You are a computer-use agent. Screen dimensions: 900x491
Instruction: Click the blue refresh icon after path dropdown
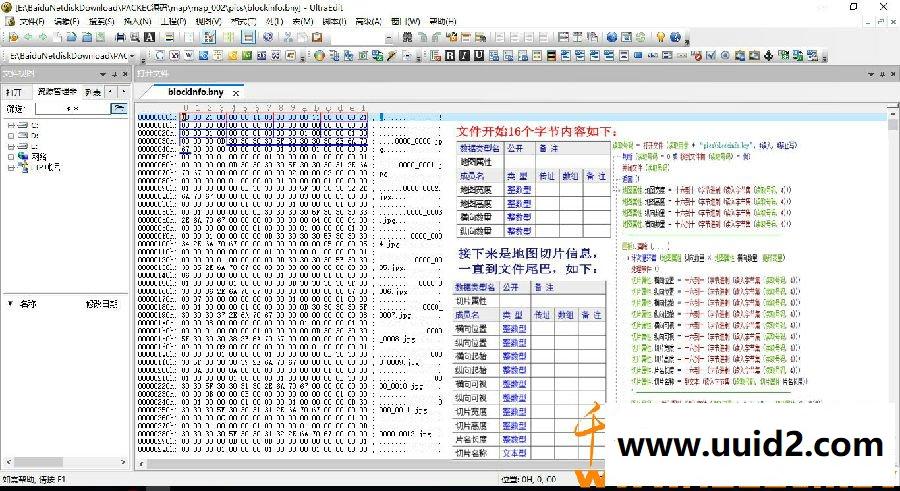[159, 56]
